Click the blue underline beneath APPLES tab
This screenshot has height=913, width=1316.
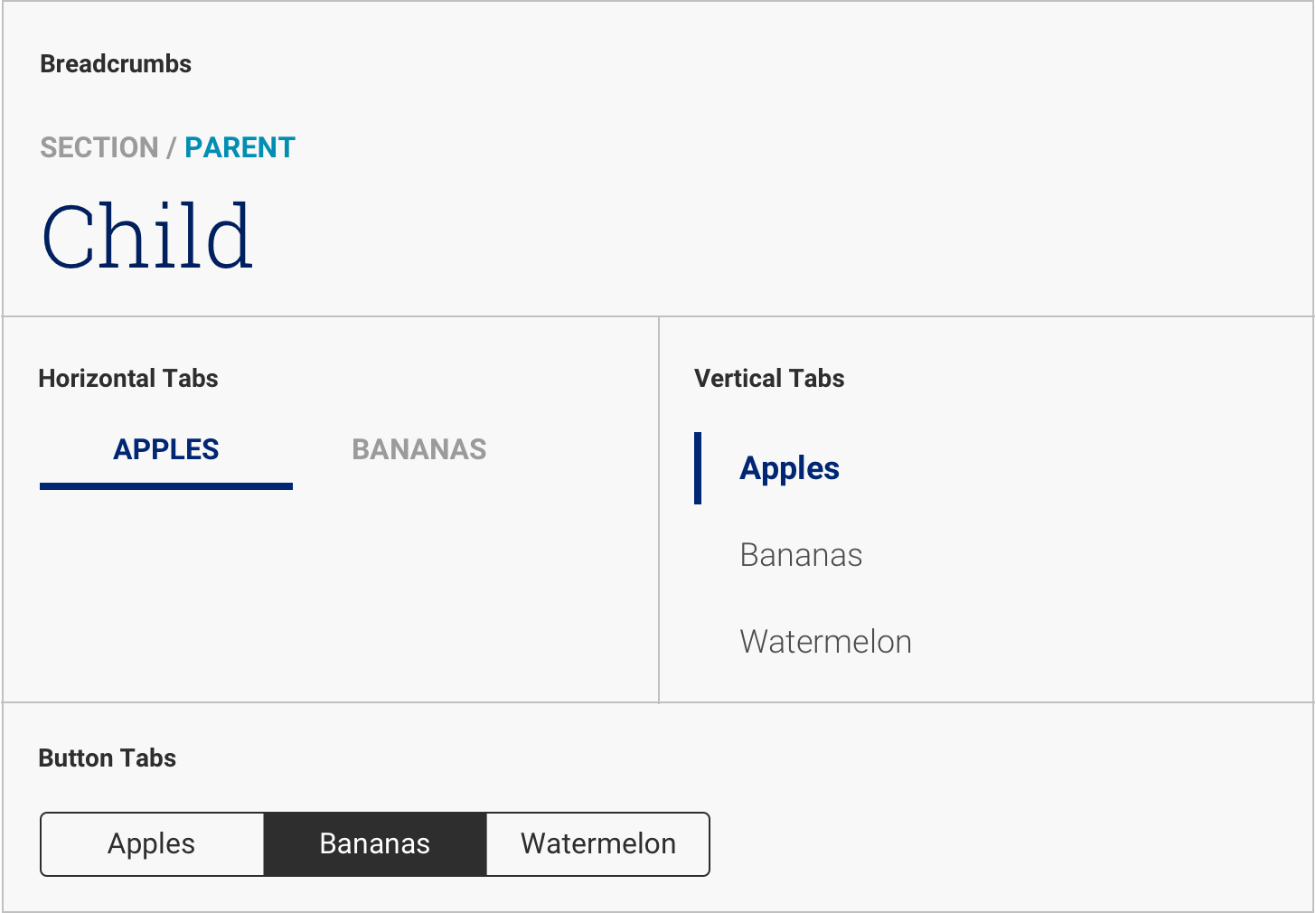166,486
